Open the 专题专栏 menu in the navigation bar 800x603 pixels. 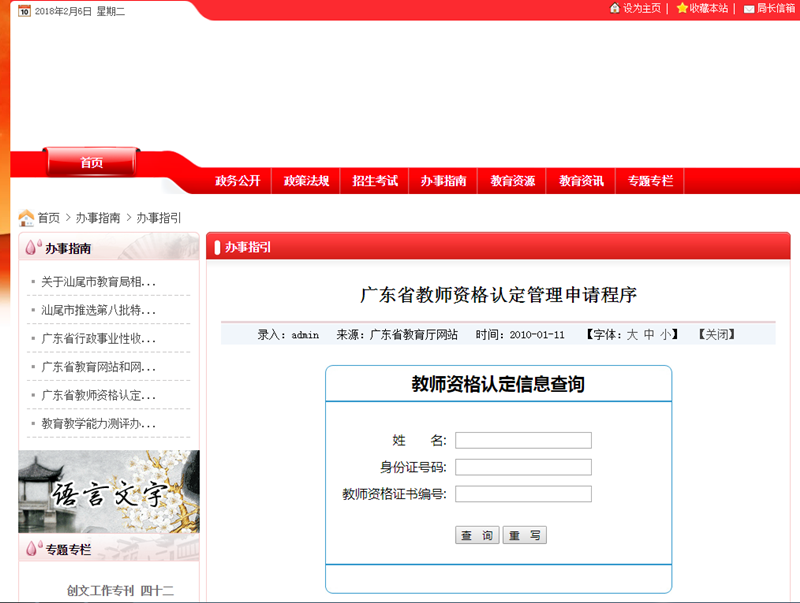click(650, 181)
